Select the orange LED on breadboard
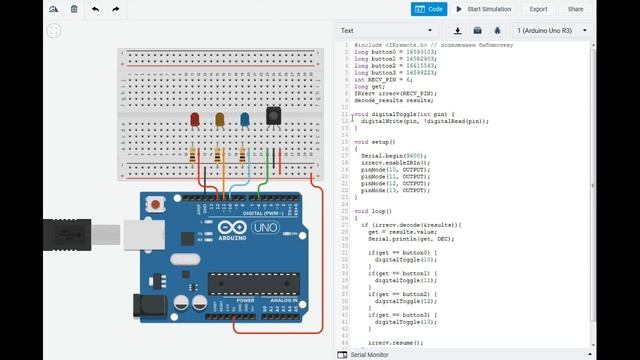640x360 pixels. (x=220, y=121)
